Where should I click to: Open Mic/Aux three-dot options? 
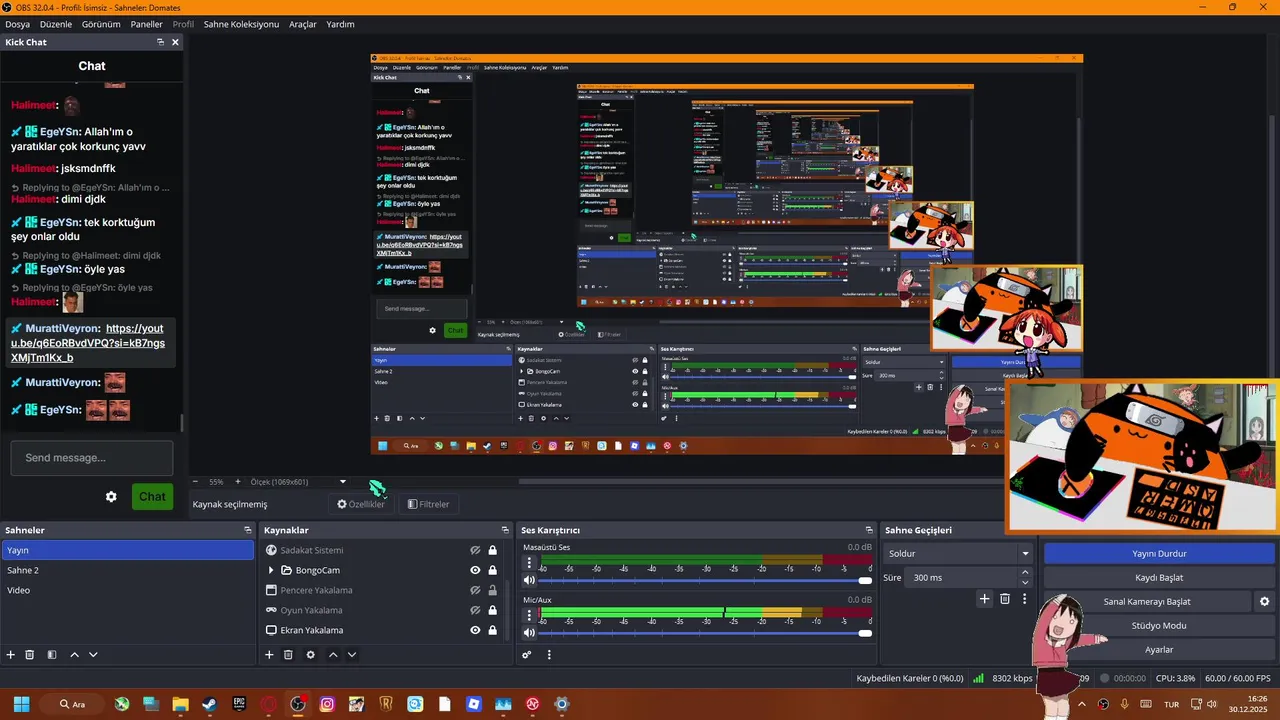point(530,616)
